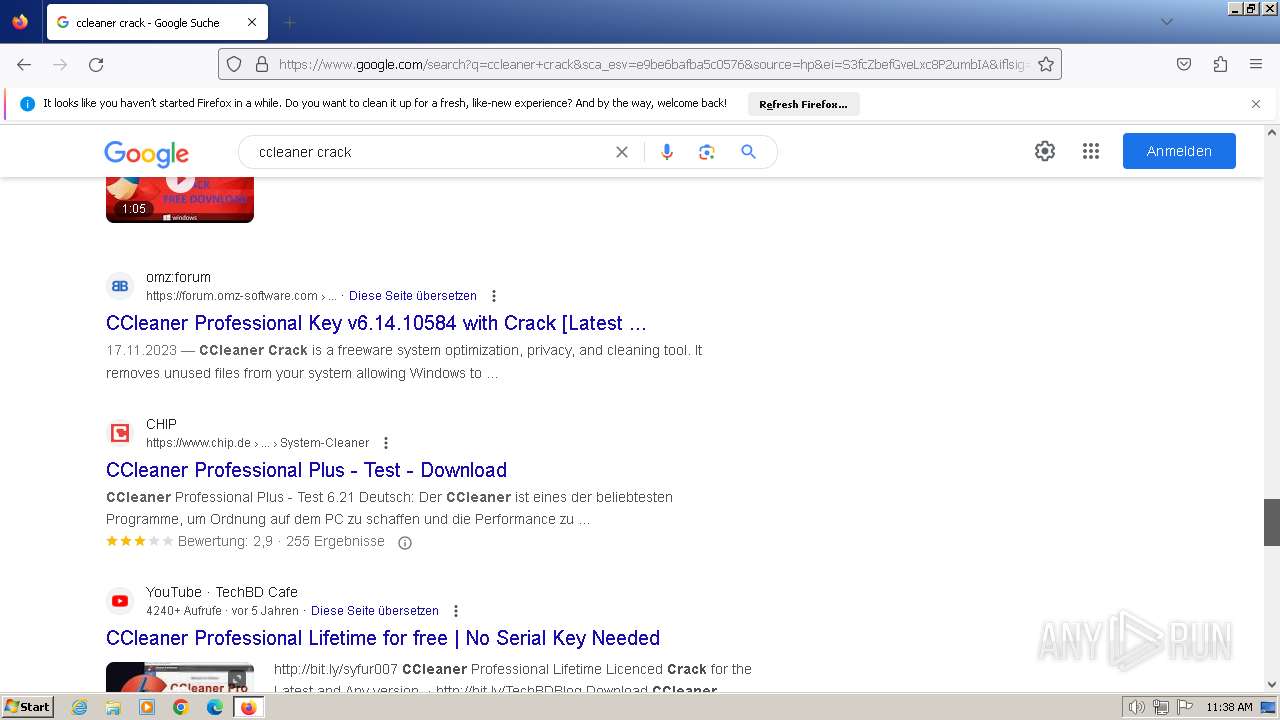Click the CHIP site favicon
Image resolution: width=1280 pixels, height=720 pixels.
pos(120,433)
